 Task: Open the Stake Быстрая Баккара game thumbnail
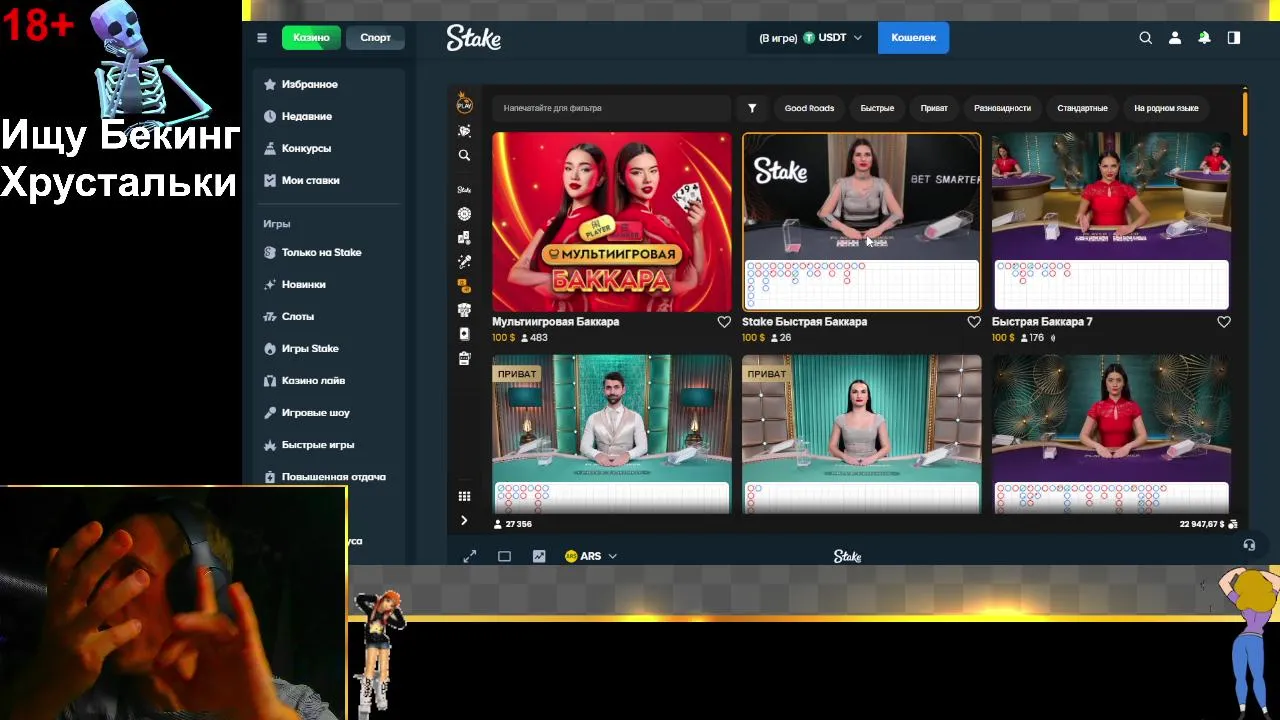[862, 222]
